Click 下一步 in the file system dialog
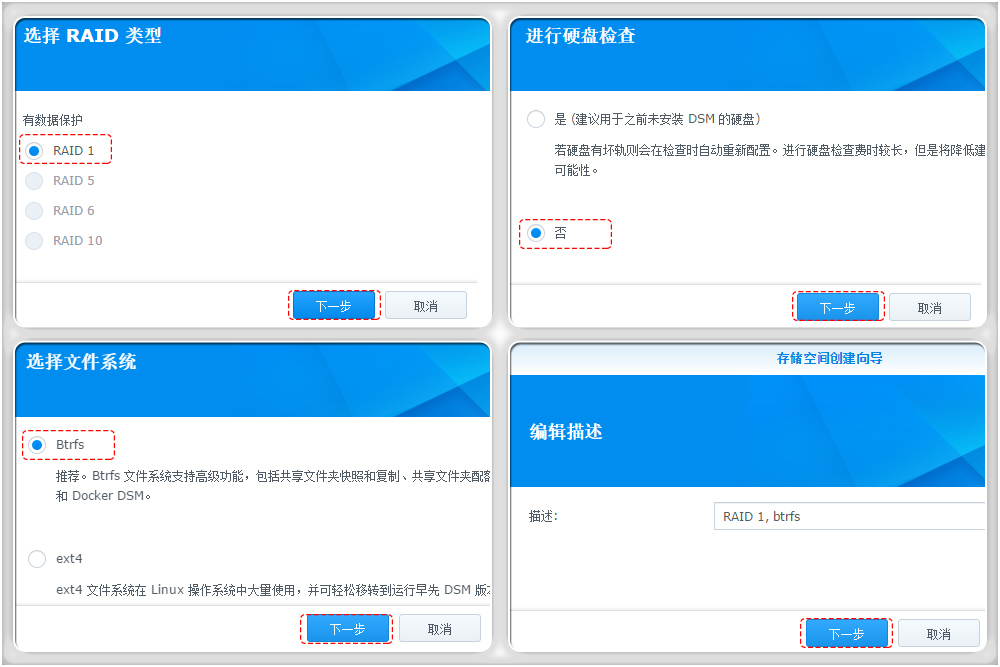Image resolution: width=1000 pixels, height=667 pixels. [x=346, y=628]
